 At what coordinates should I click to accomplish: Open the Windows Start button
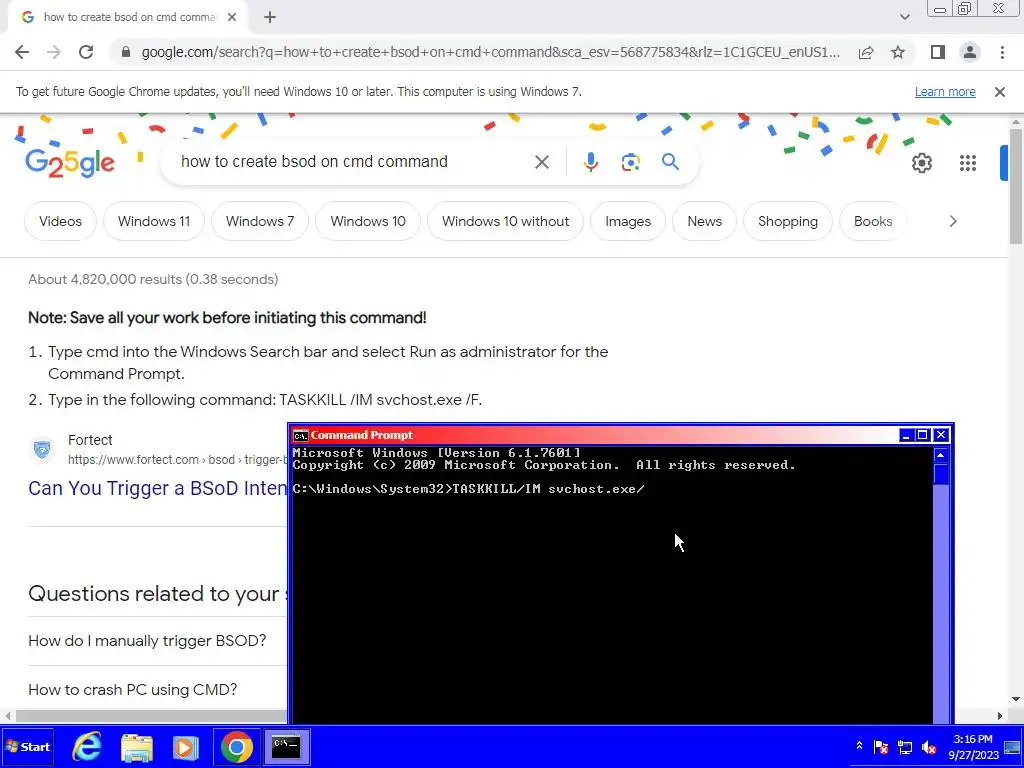27,747
